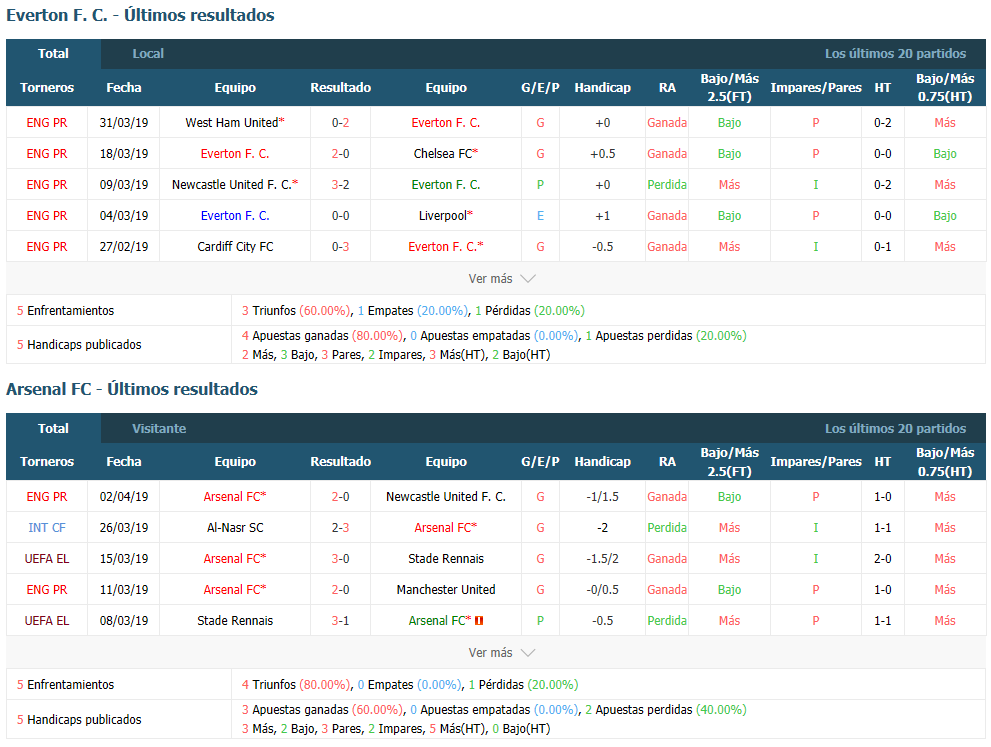Screen dimensions: 991x747
Task: Expand Ver más under Arsenal results
Action: click(x=502, y=653)
